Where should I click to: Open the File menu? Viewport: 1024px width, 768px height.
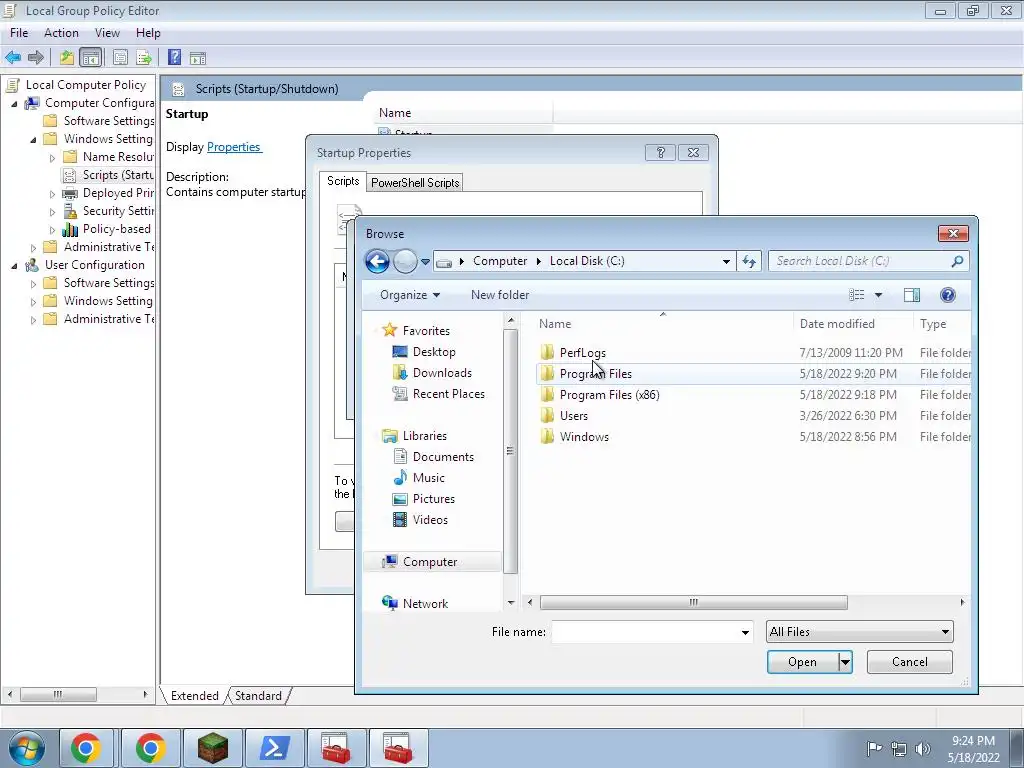tap(19, 33)
